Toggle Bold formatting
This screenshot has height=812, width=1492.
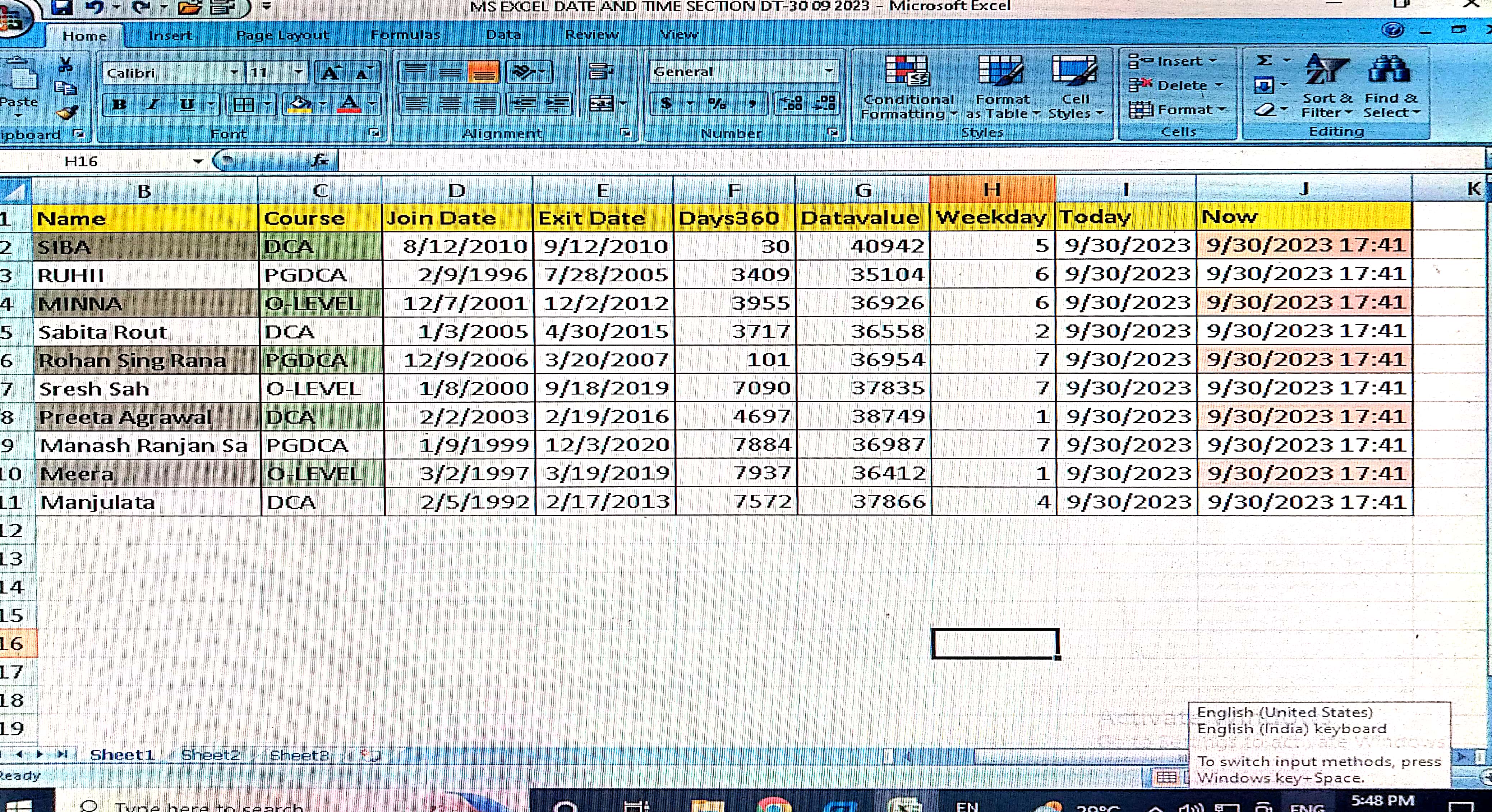tap(120, 105)
